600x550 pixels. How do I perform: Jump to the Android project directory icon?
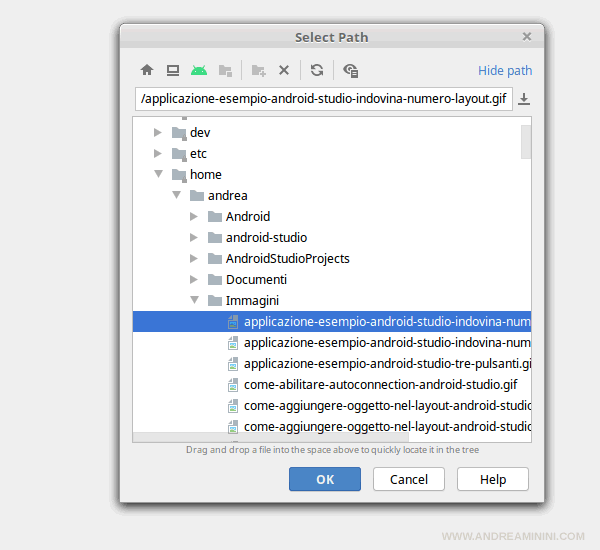[199, 70]
